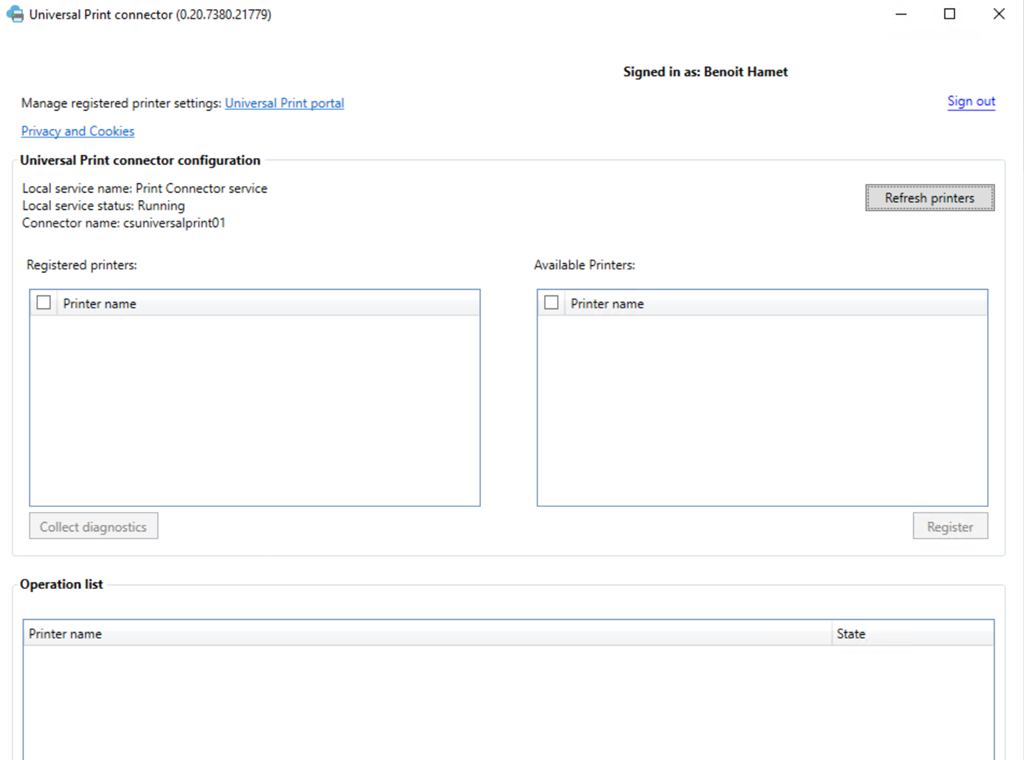Click the 'Registered printers:' label

tap(82, 265)
